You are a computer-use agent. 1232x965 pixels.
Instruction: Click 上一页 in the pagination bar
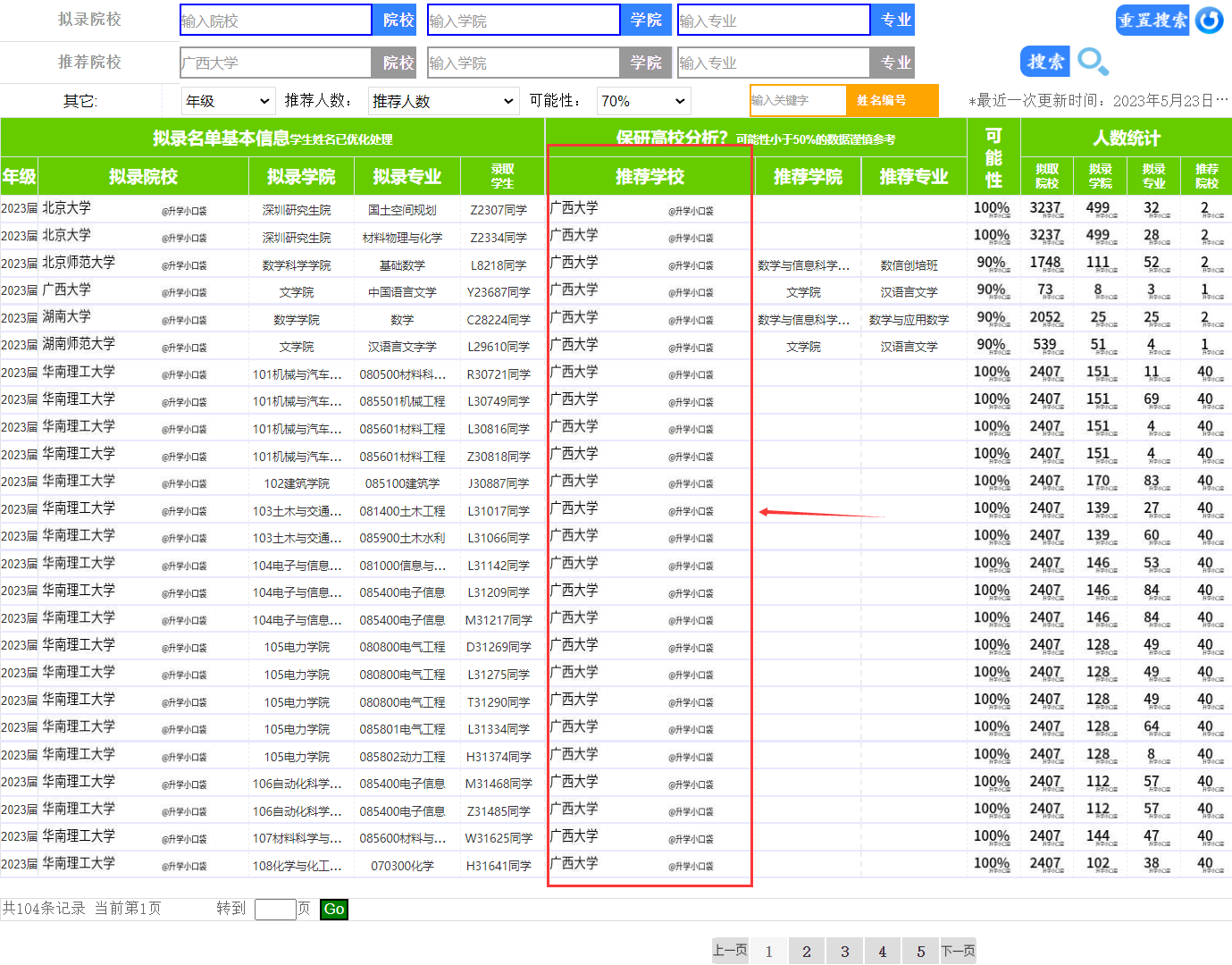pos(730,950)
